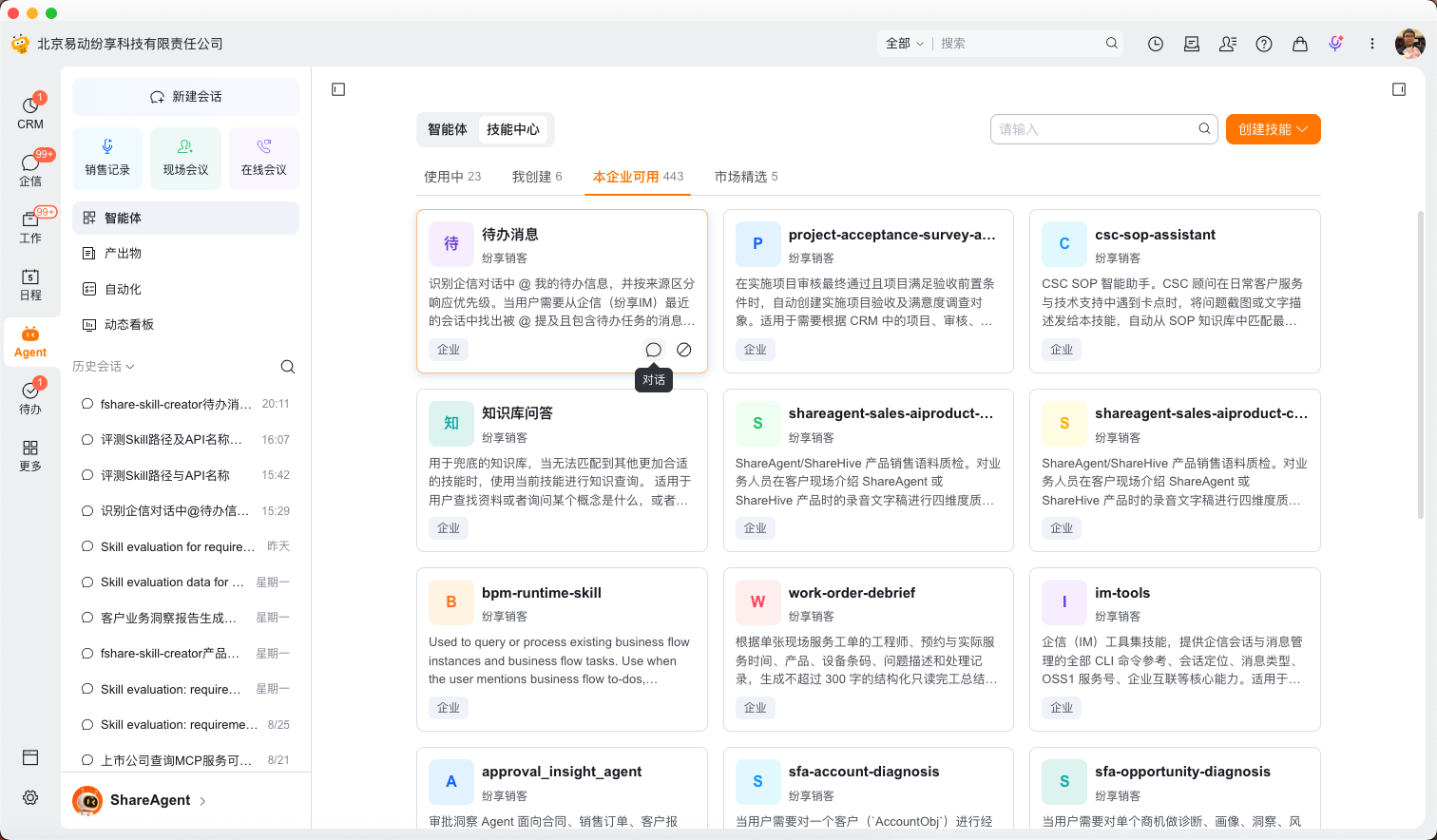Image resolution: width=1437 pixels, height=840 pixels.
Task: Open 待办 to-do in the sidebar
Action: (x=30, y=397)
